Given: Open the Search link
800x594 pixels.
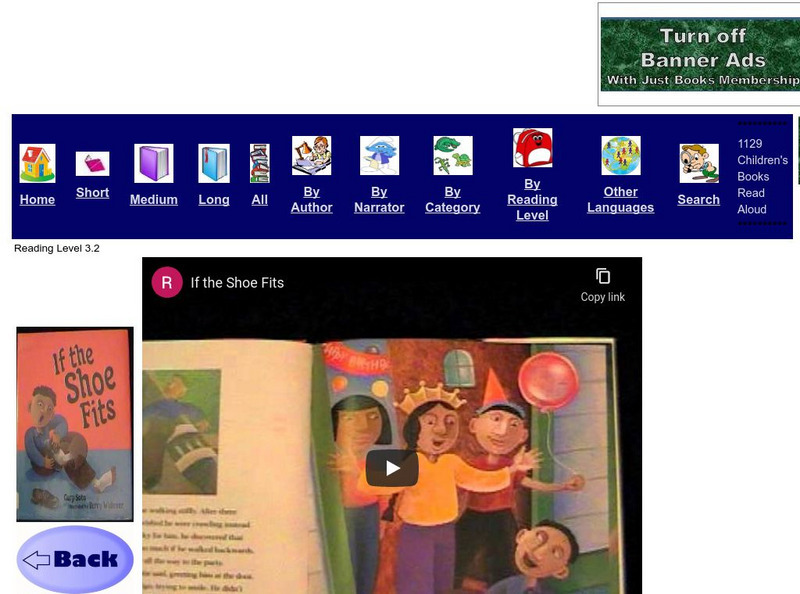Looking at the screenshot, I should pyautogui.click(x=698, y=200).
